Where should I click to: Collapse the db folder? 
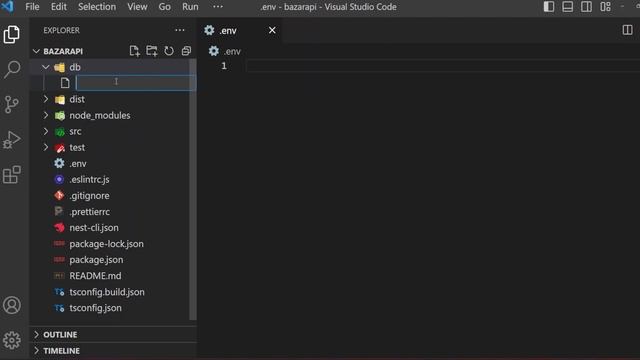46,67
